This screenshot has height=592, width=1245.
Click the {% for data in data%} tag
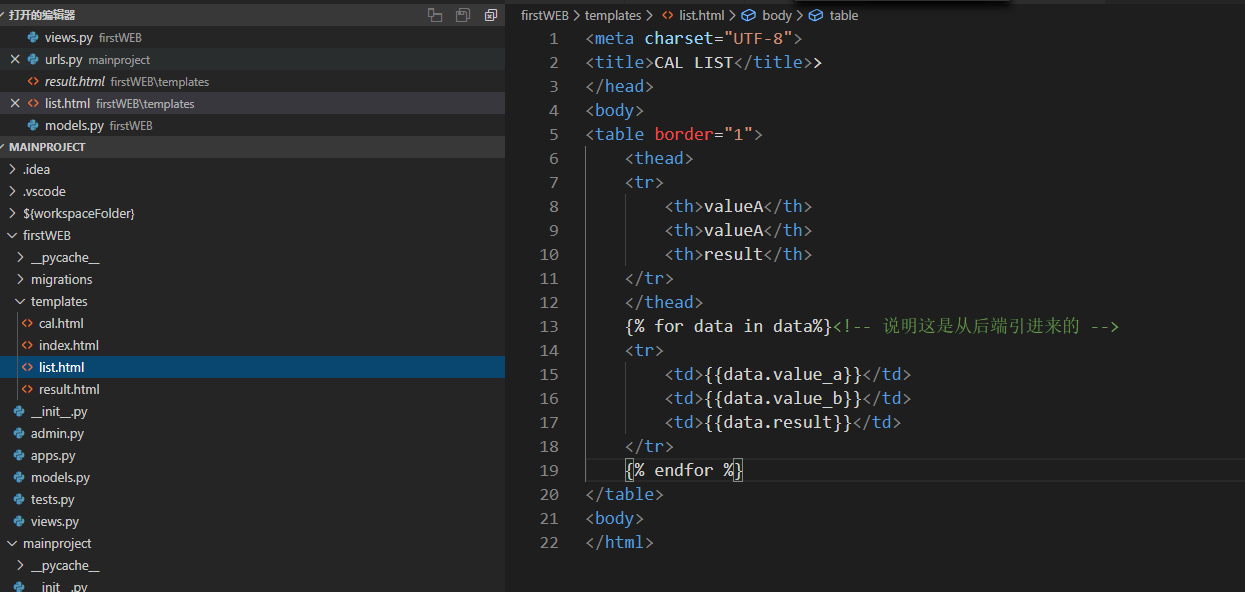click(x=728, y=326)
